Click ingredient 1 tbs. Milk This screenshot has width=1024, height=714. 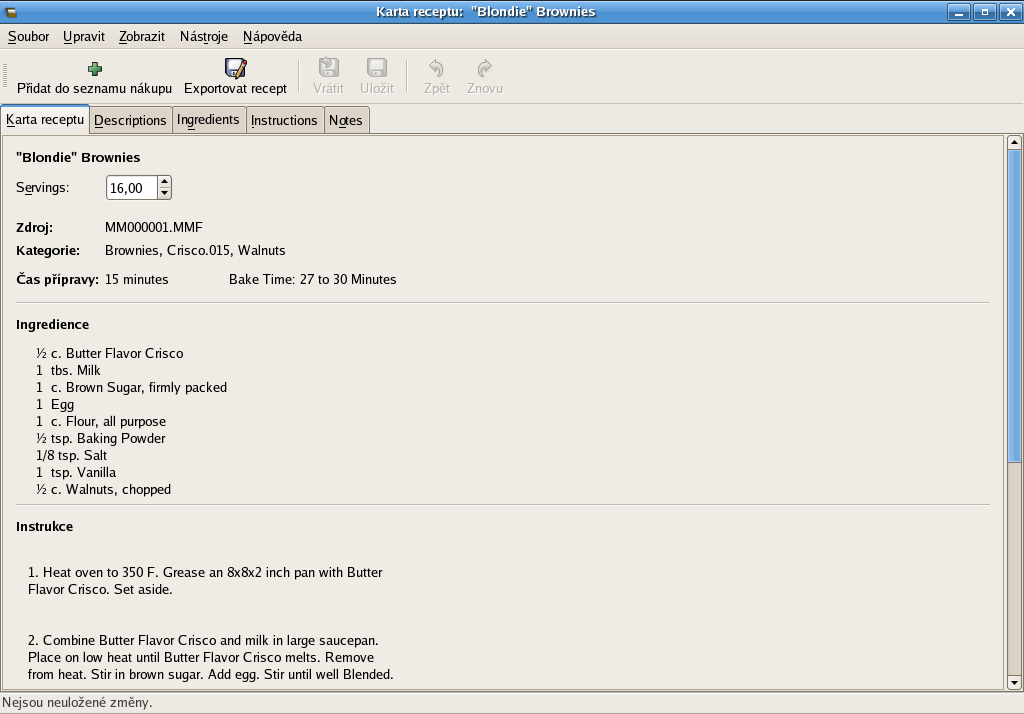tap(69, 370)
